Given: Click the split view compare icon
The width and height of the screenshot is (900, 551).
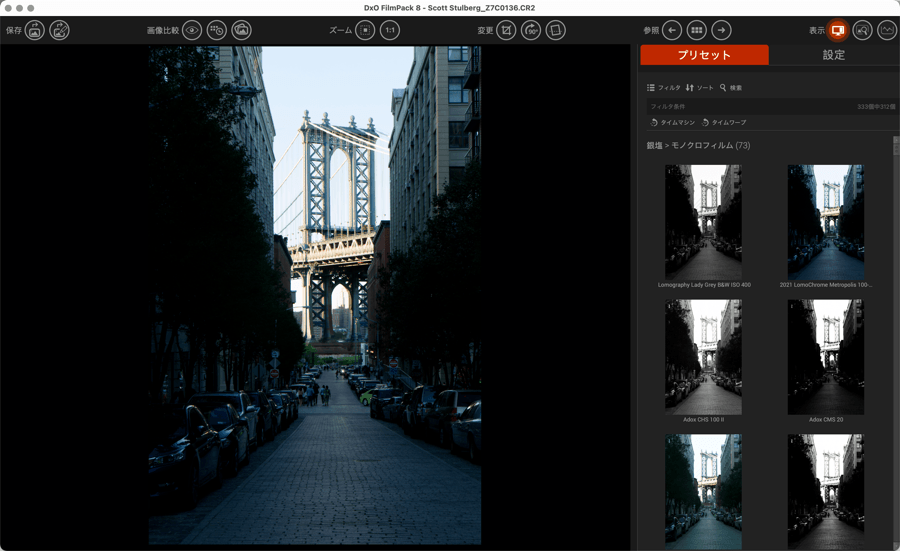Looking at the screenshot, I should click(217, 31).
